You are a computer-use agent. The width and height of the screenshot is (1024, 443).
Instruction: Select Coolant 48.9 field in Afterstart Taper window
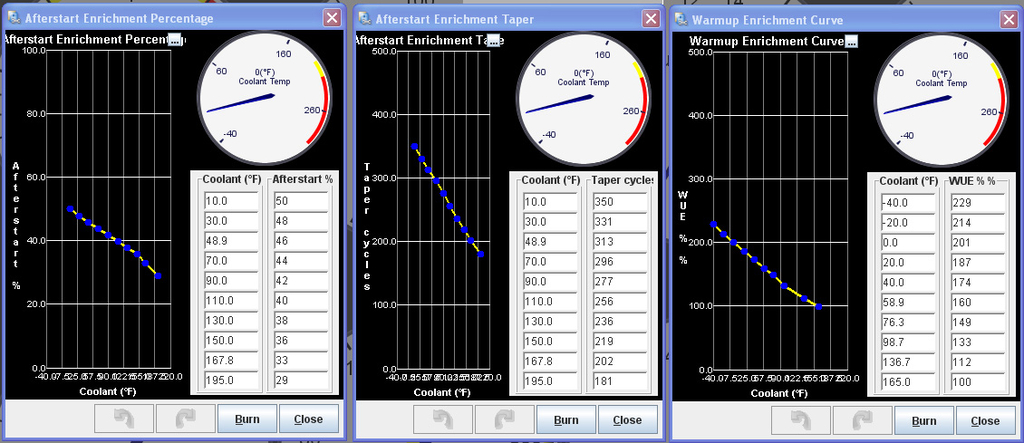551,241
